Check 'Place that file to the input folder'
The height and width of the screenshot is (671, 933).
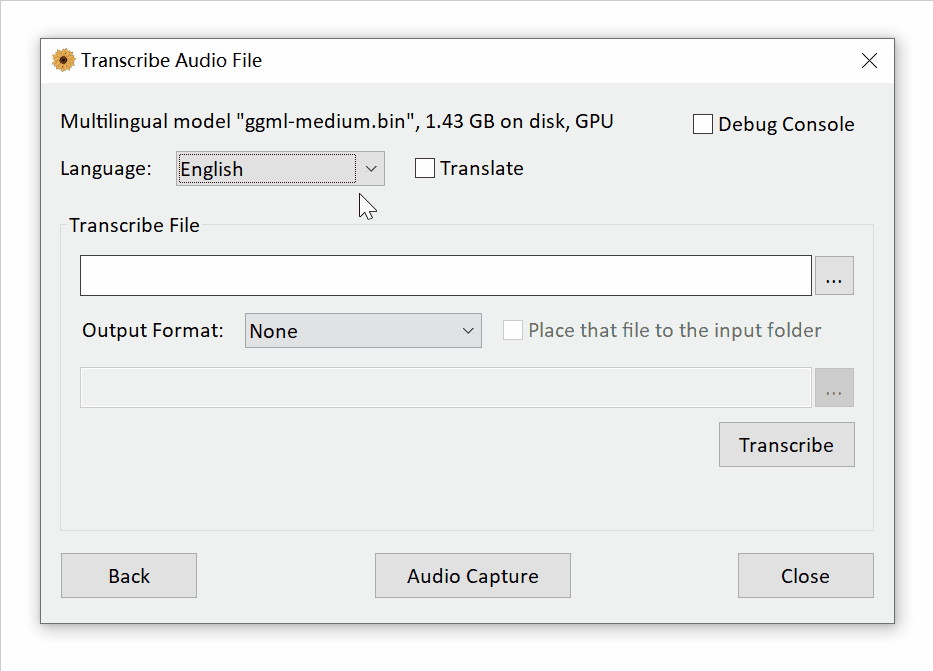tap(513, 331)
